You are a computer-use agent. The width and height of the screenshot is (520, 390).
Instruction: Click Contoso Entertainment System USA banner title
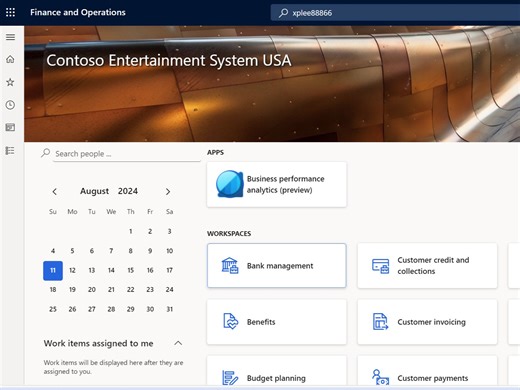point(169,61)
